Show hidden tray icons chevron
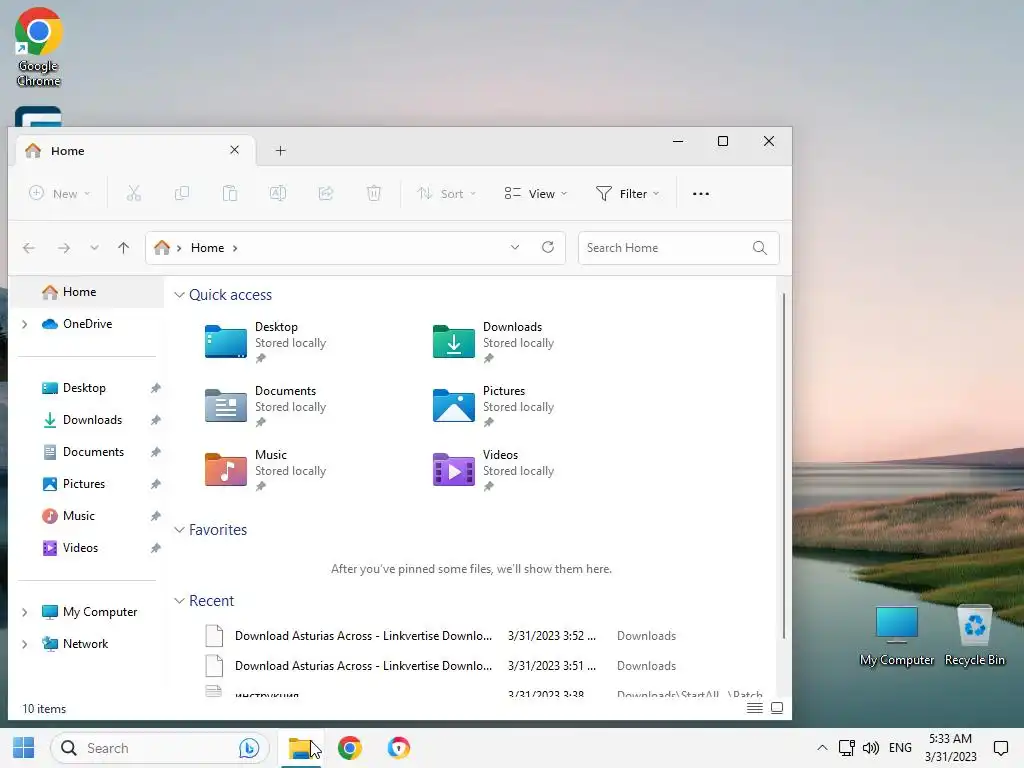Screen dimensions: 1024x768 tap(822, 748)
